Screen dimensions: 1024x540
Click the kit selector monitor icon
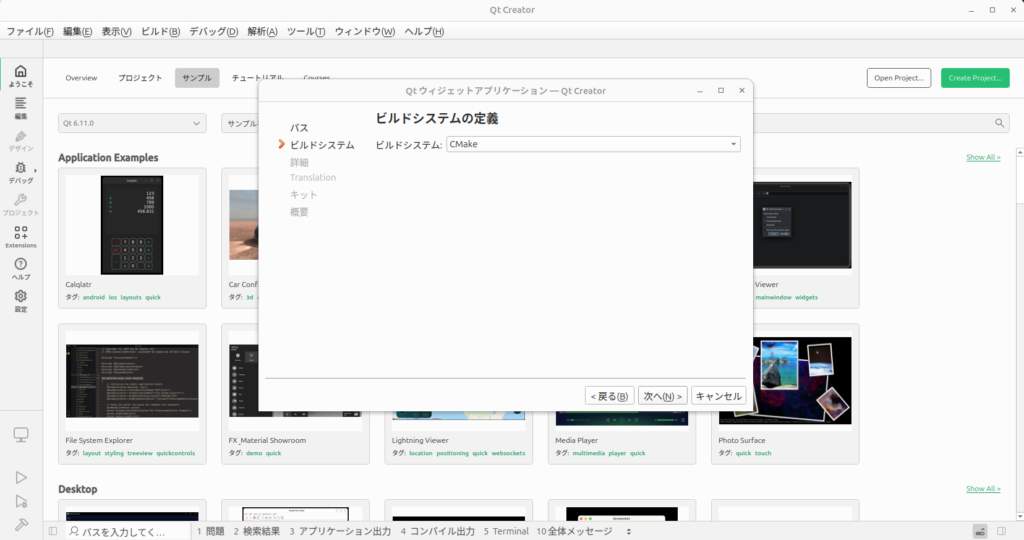[x=21, y=435]
